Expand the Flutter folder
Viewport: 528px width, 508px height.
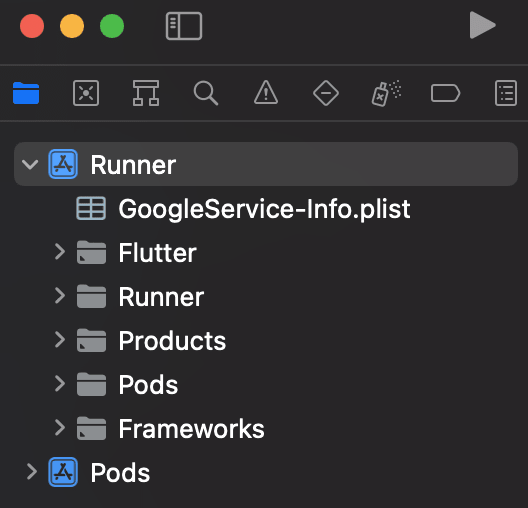(x=60, y=252)
